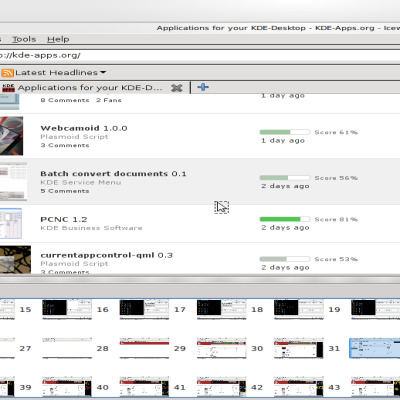This screenshot has width=400, height=400.
Task: Open the Batch convert documents 0.1 link
Action: tap(113, 174)
